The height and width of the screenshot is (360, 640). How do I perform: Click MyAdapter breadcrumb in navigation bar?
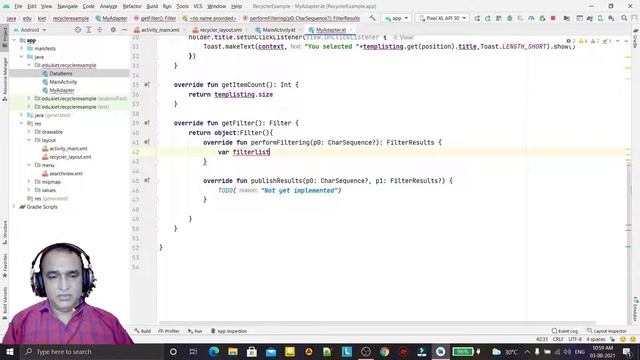pyautogui.click(x=111, y=18)
